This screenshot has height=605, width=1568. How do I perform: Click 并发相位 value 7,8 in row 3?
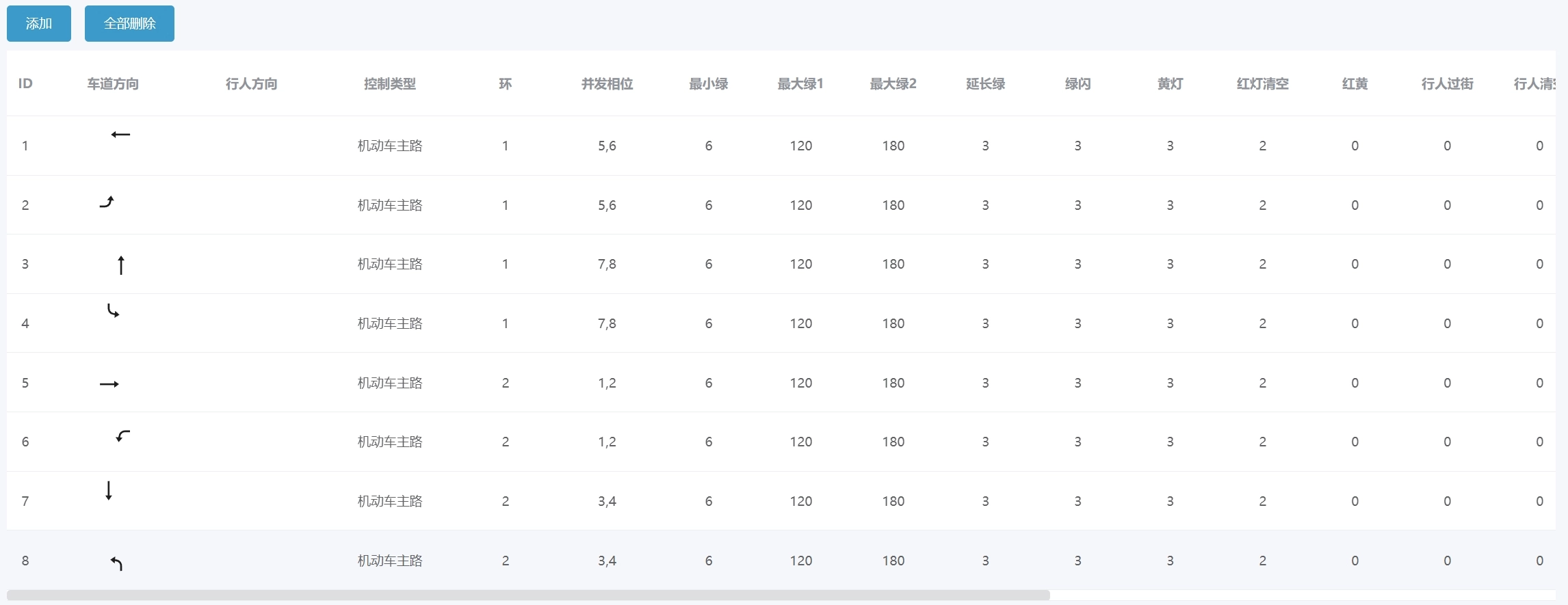(607, 264)
